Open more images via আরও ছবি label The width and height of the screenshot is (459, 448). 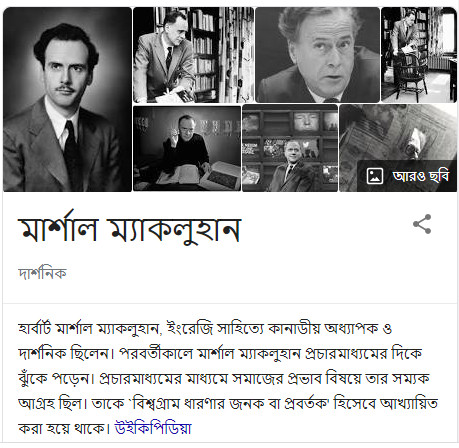(421, 176)
